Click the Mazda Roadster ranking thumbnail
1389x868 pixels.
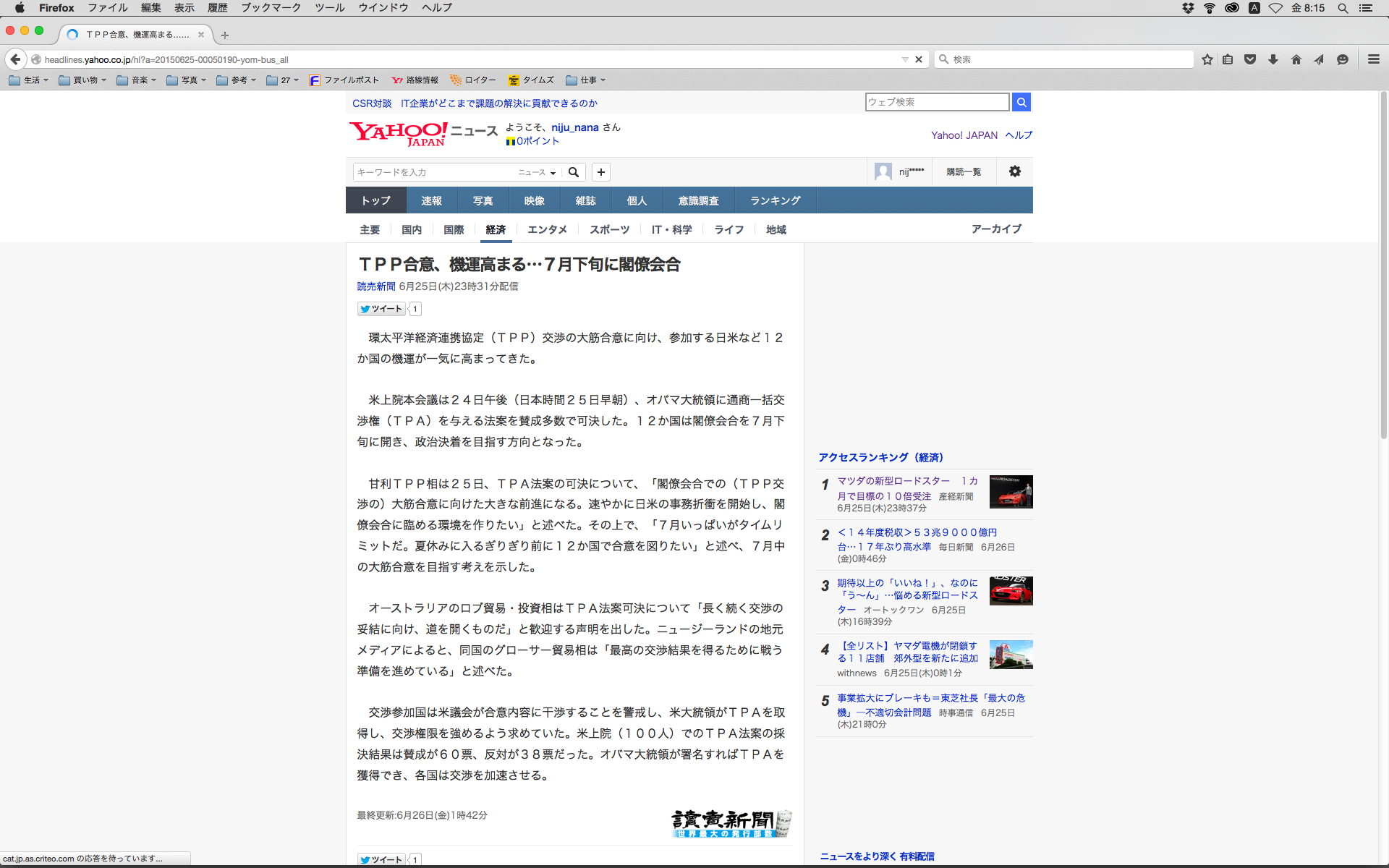pos(1011,492)
